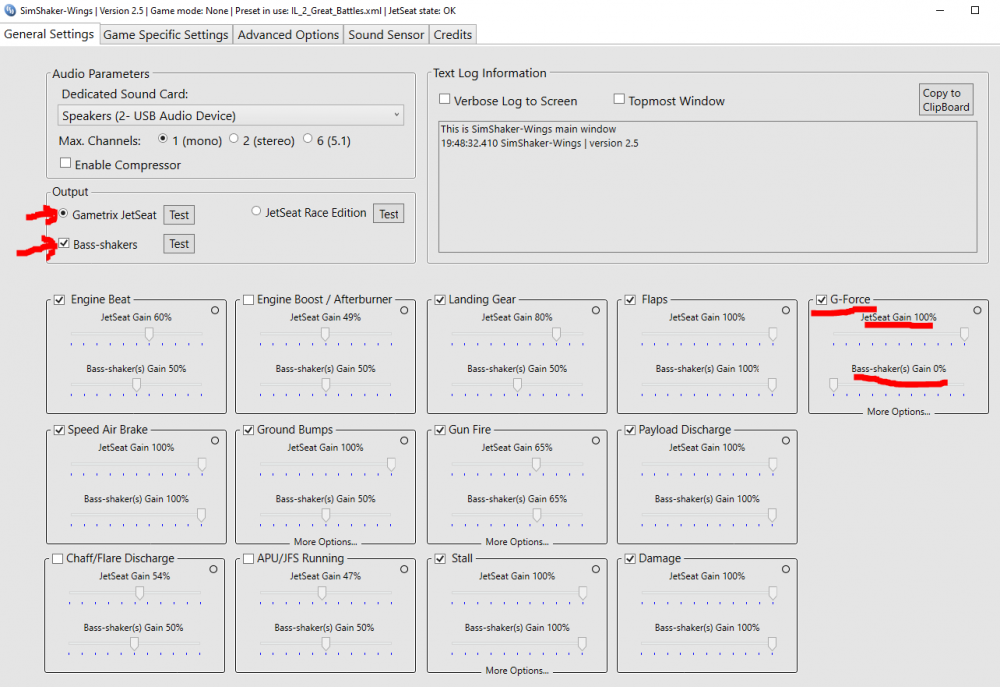1000x687 pixels.
Task: Click the round indicator in Damage group
Action: pyautogui.click(x=786, y=569)
